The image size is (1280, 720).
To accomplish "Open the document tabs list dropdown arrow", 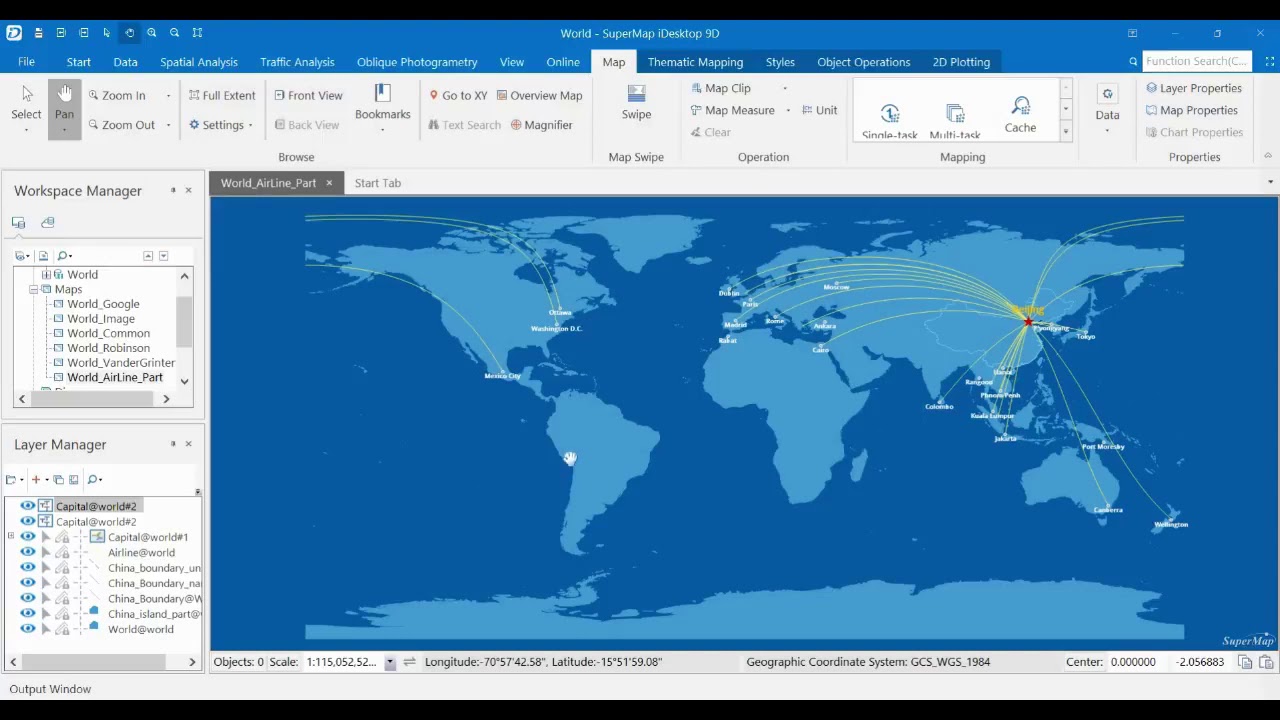I will pos(1271,182).
